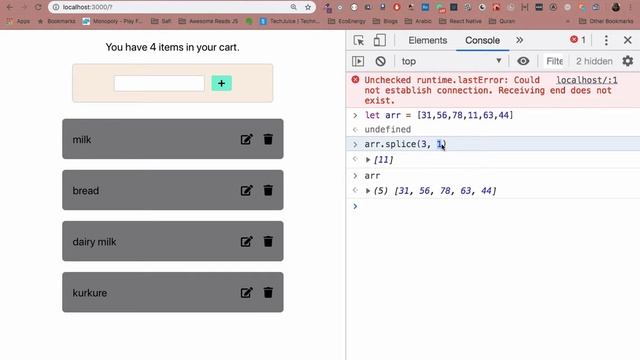Click the let arr declaration line
The height and width of the screenshot is (360, 640).
439,115
